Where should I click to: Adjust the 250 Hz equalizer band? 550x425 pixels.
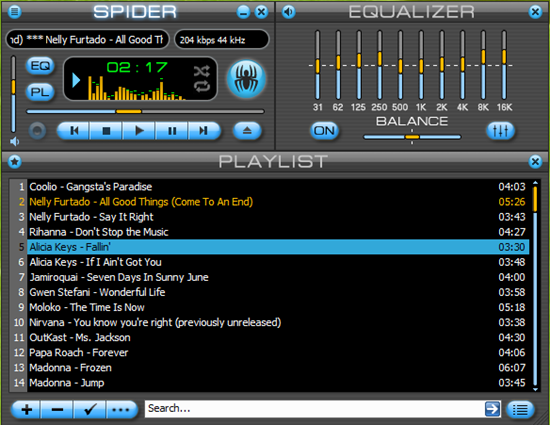point(380,65)
